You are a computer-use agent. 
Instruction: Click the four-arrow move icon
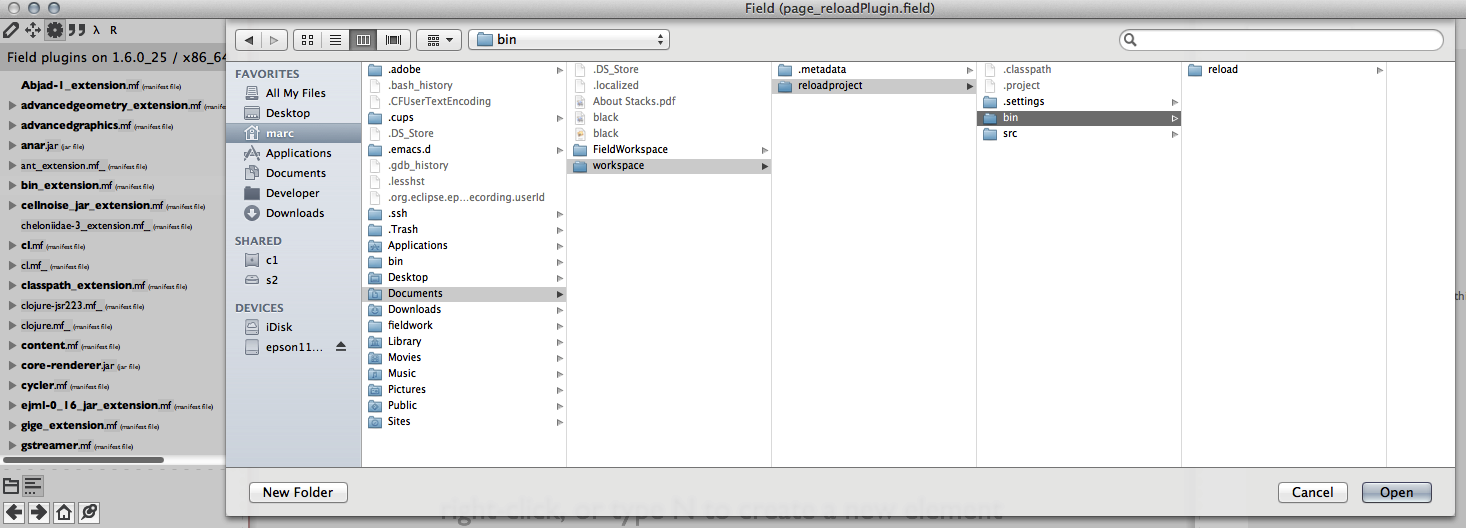[33, 30]
